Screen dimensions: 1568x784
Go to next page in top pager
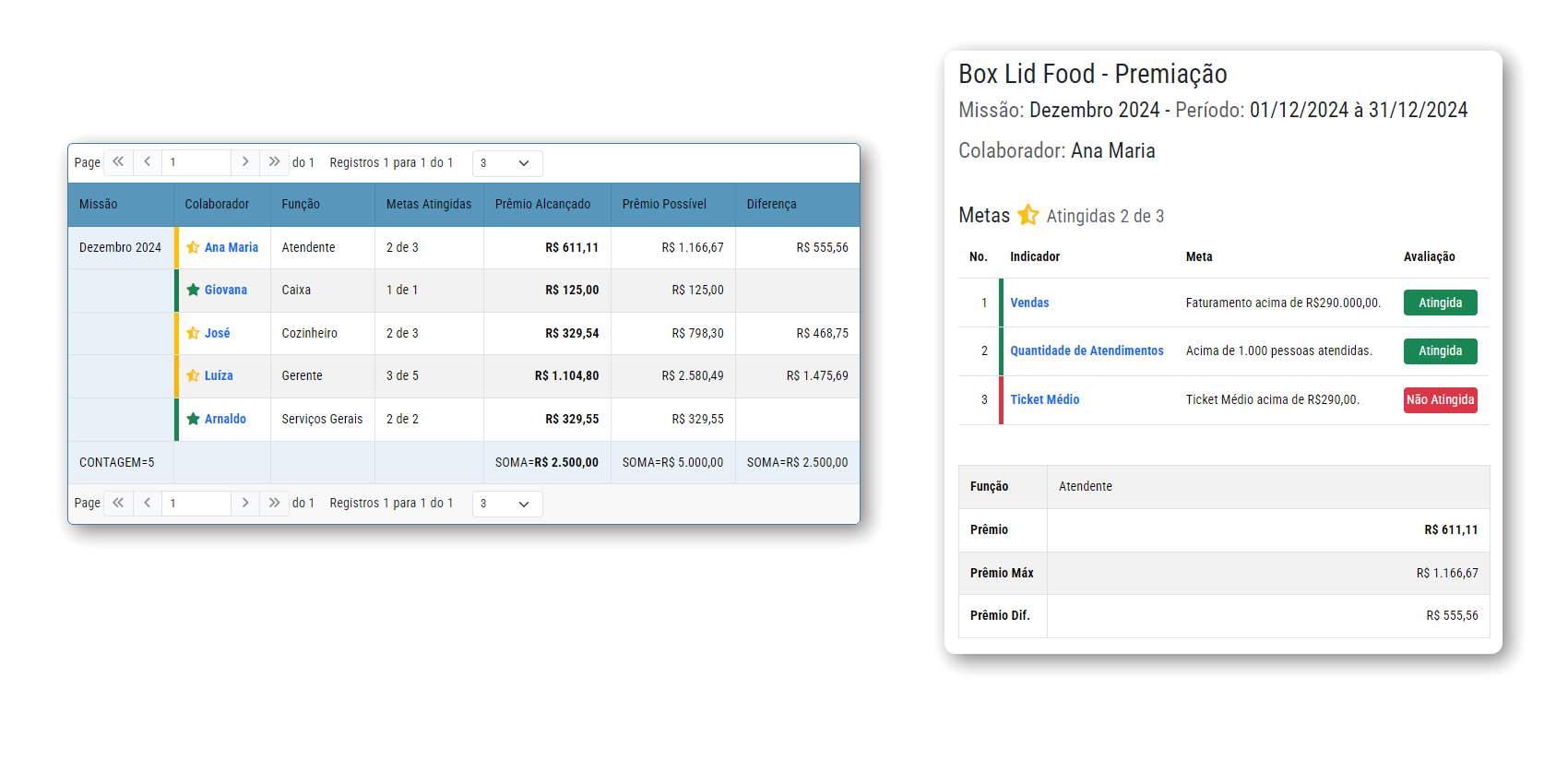[245, 162]
